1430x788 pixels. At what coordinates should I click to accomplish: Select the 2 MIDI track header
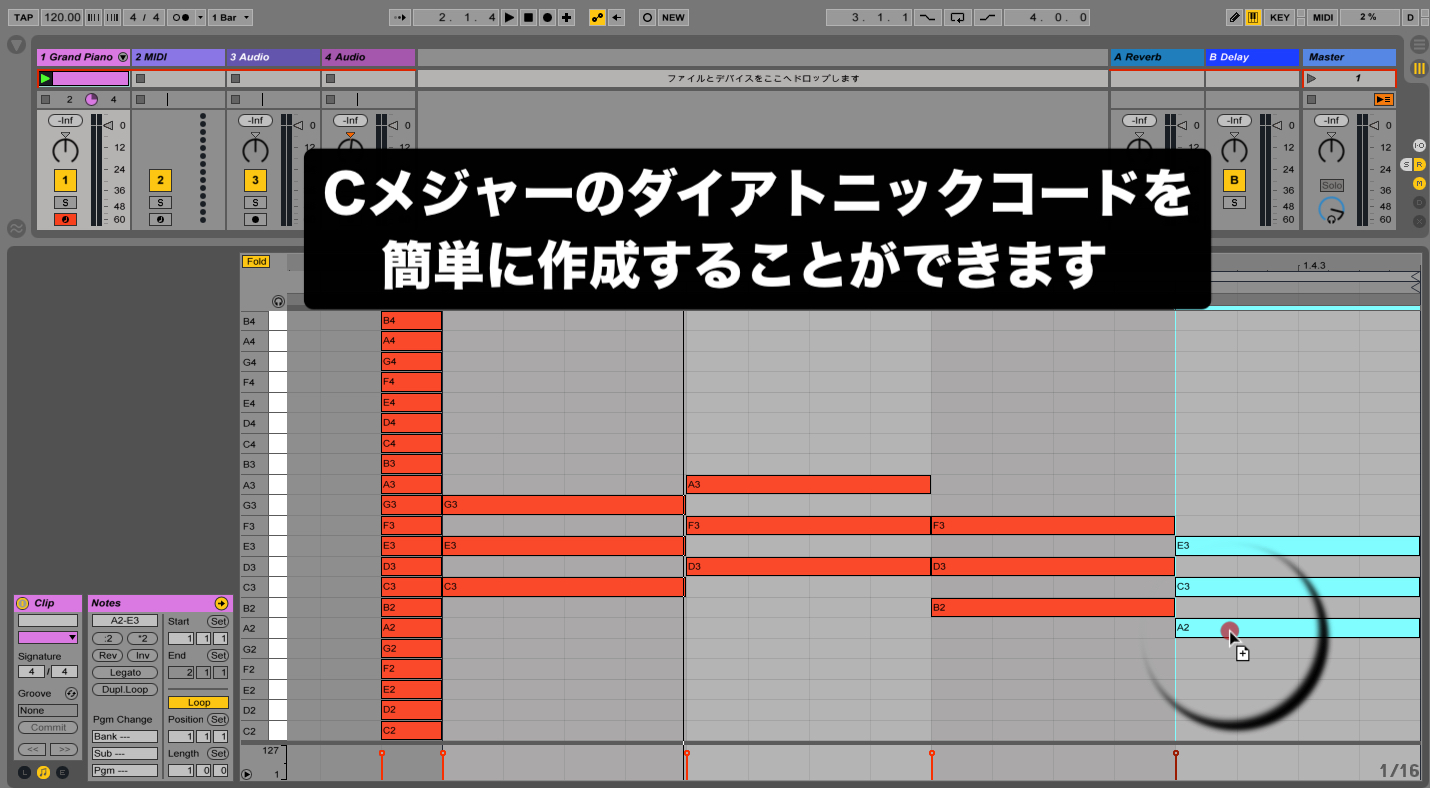[178, 57]
